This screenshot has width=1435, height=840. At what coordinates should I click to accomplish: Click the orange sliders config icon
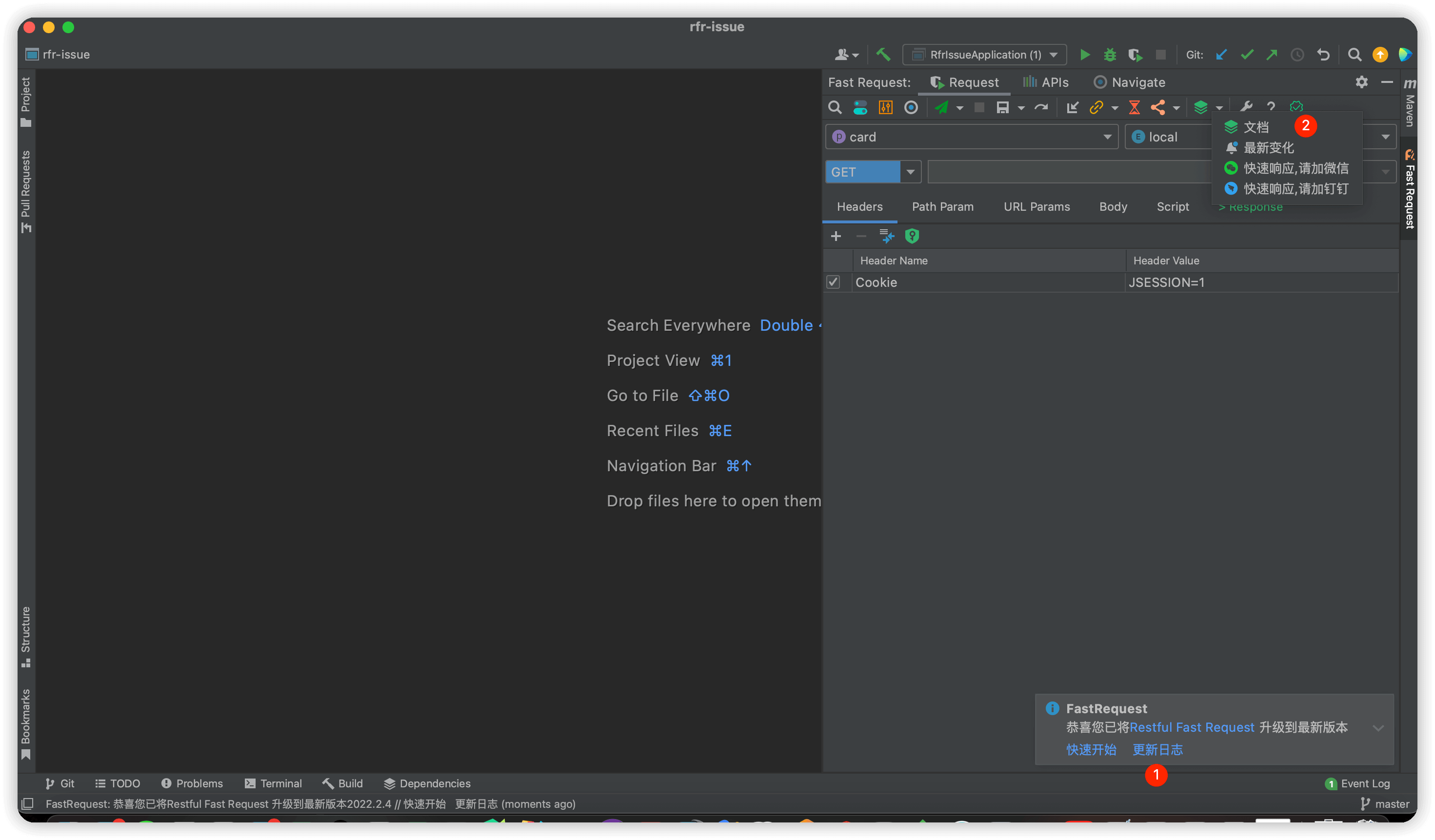click(885, 107)
